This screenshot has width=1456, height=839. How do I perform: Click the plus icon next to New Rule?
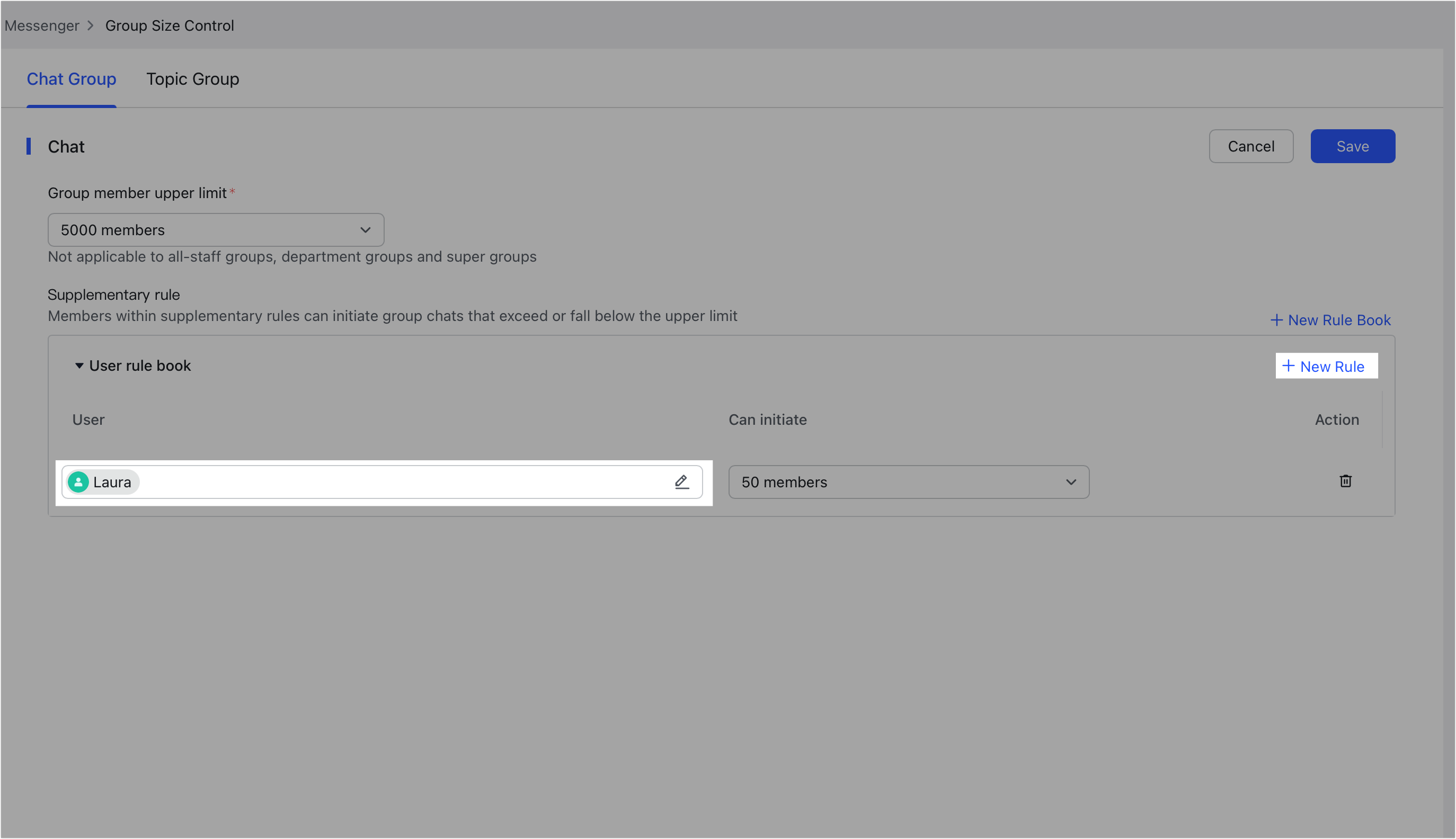pyautogui.click(x=1289, y=366)
